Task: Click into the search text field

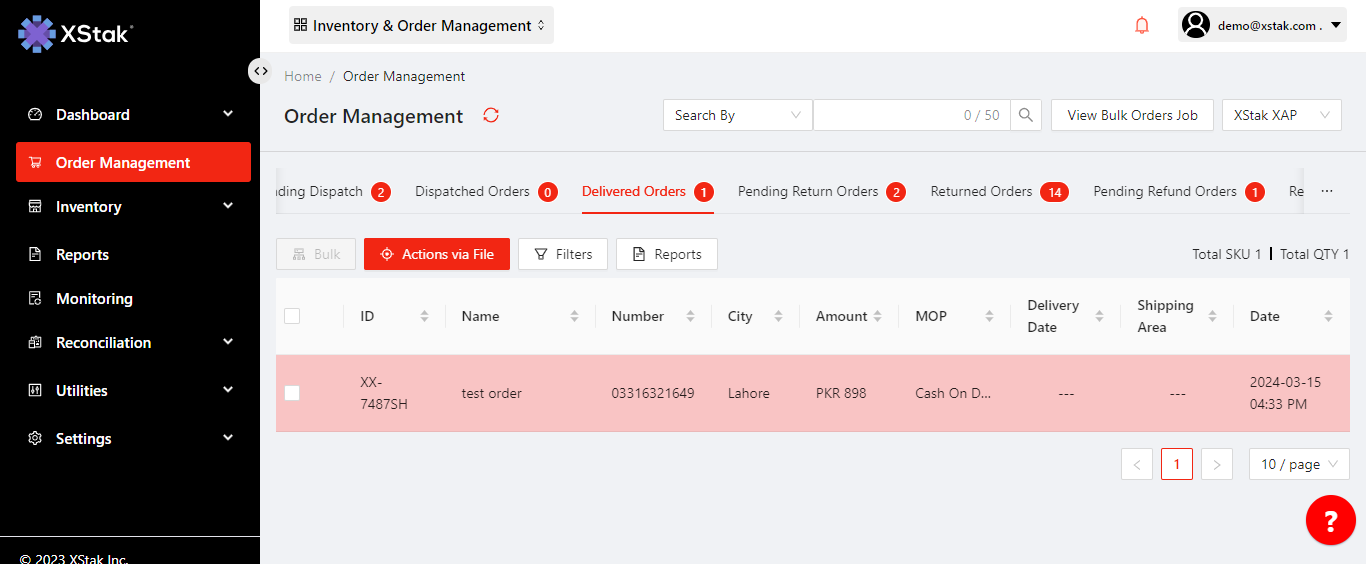Action: coord(885,115)
